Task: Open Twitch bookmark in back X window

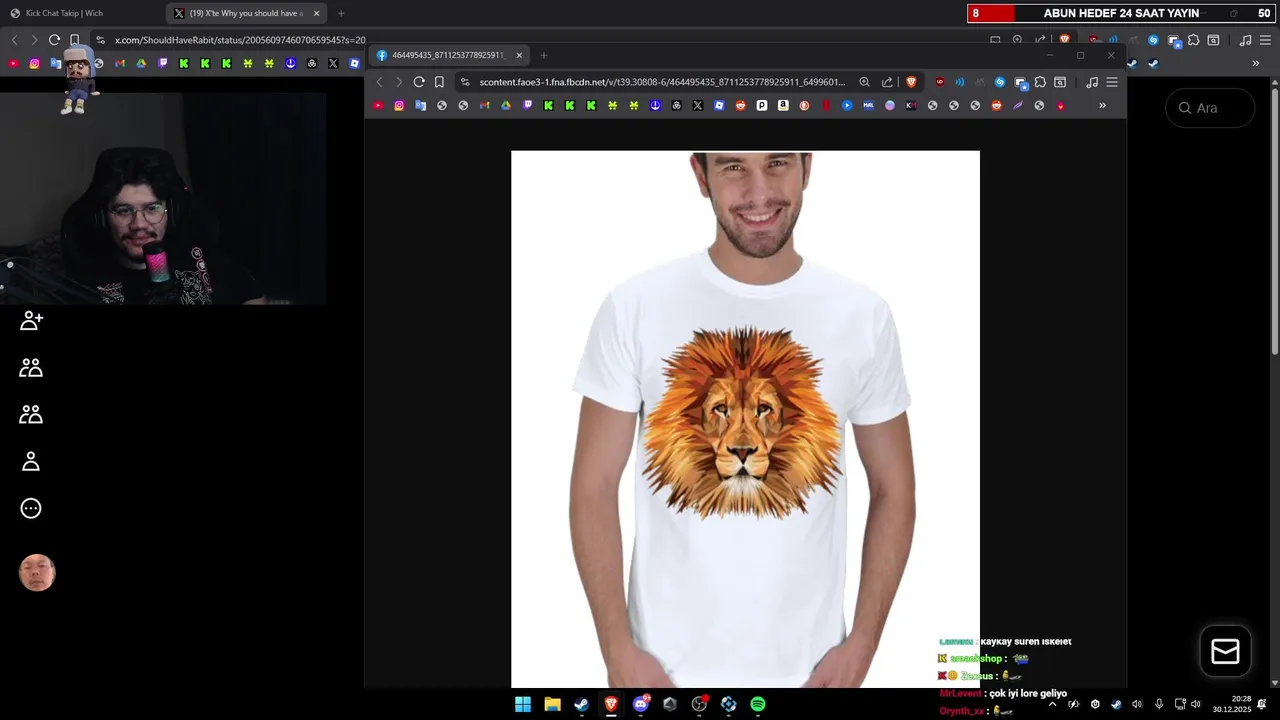Action: [x=163, y=63]
